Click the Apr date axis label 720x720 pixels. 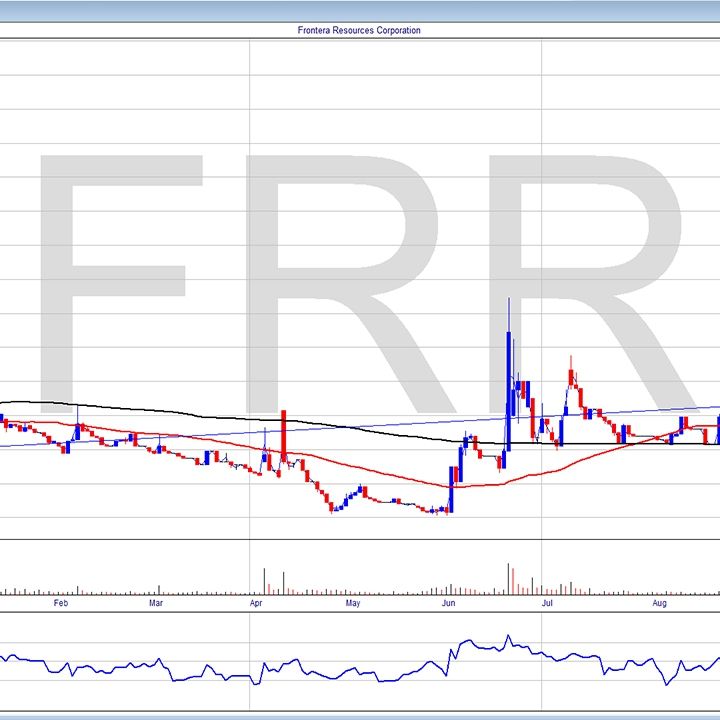[256, 604]
